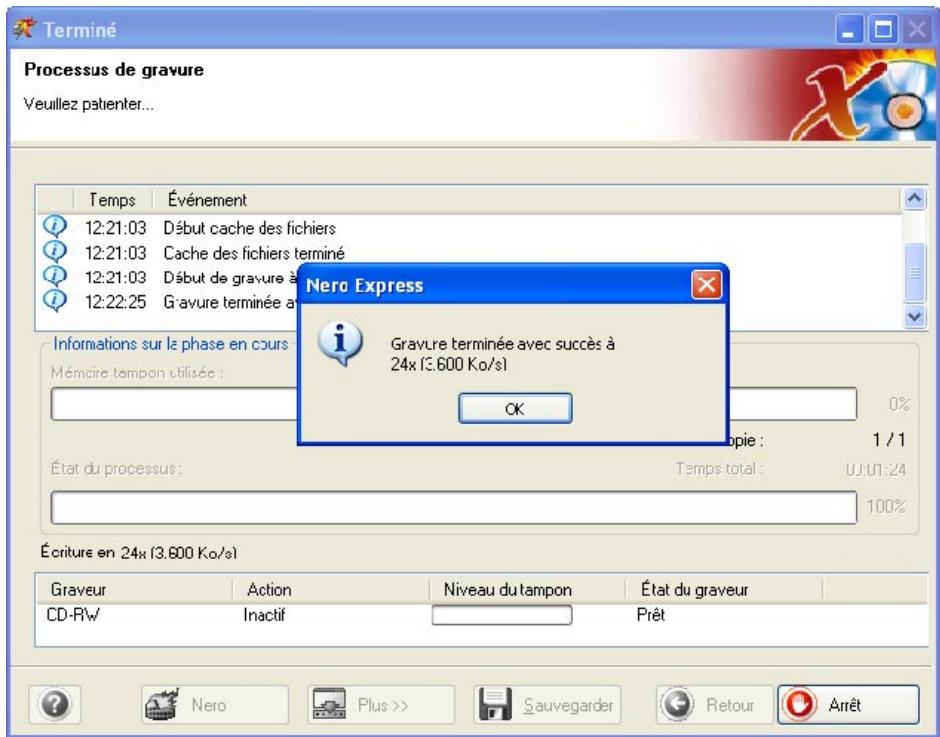The width and height of the screenshot is (940, 737).
Task: Click info icon of the 'Début cache des fichiers' row
Action: coord(55,227)
